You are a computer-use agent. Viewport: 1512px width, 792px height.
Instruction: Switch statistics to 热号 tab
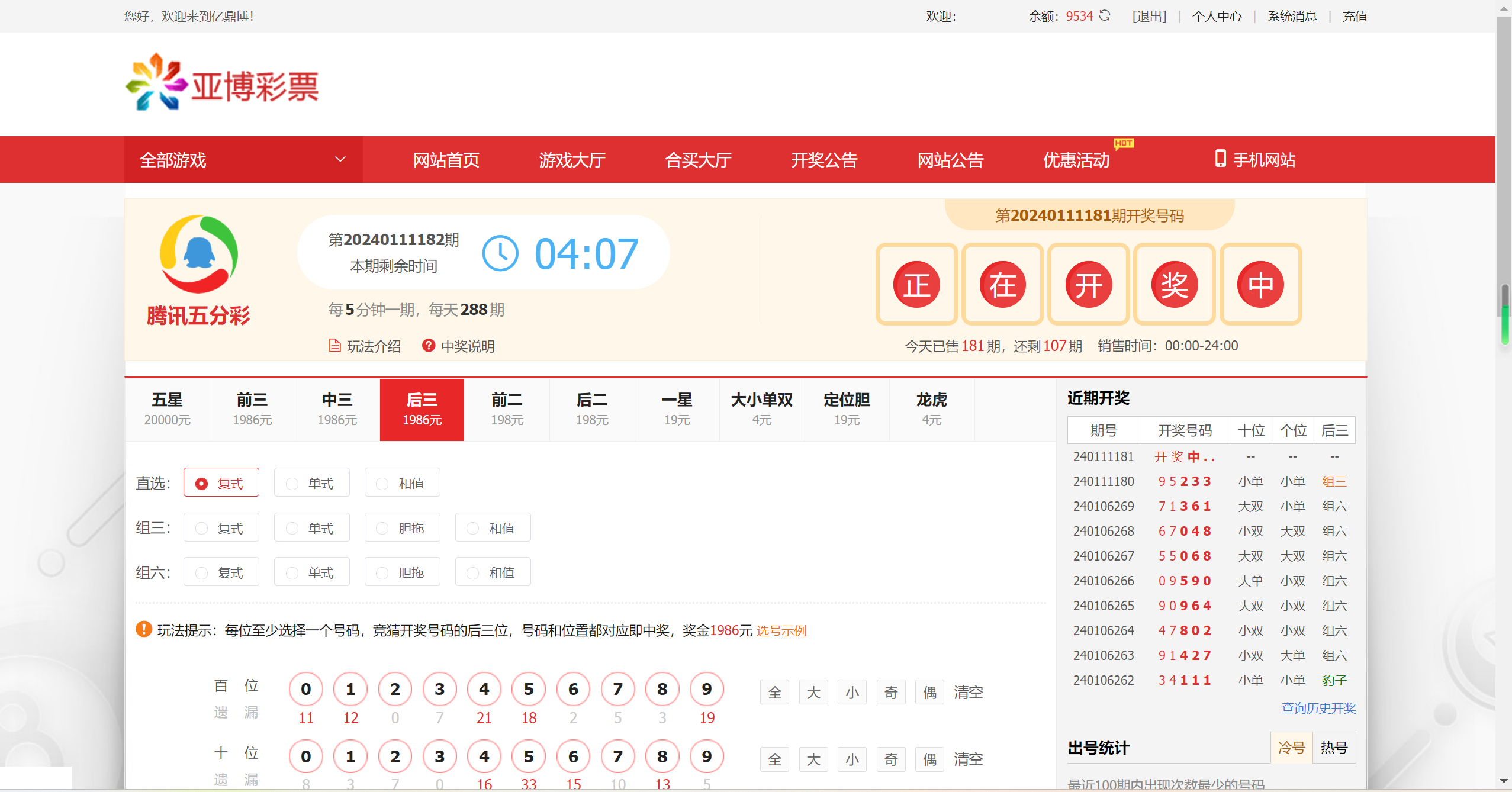tap(1334, 748)
